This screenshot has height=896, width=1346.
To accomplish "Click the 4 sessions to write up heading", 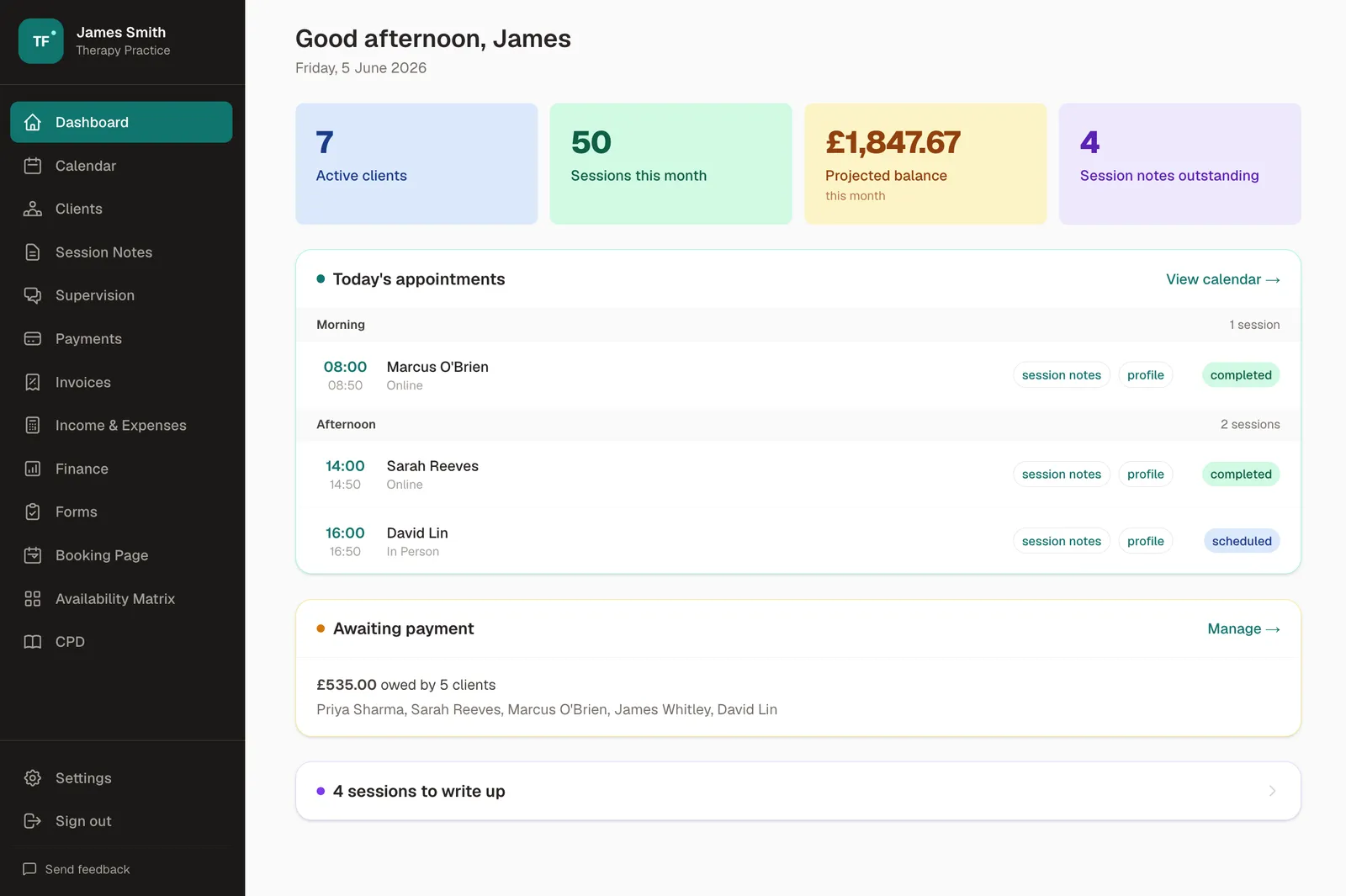I will click(419, 792).
